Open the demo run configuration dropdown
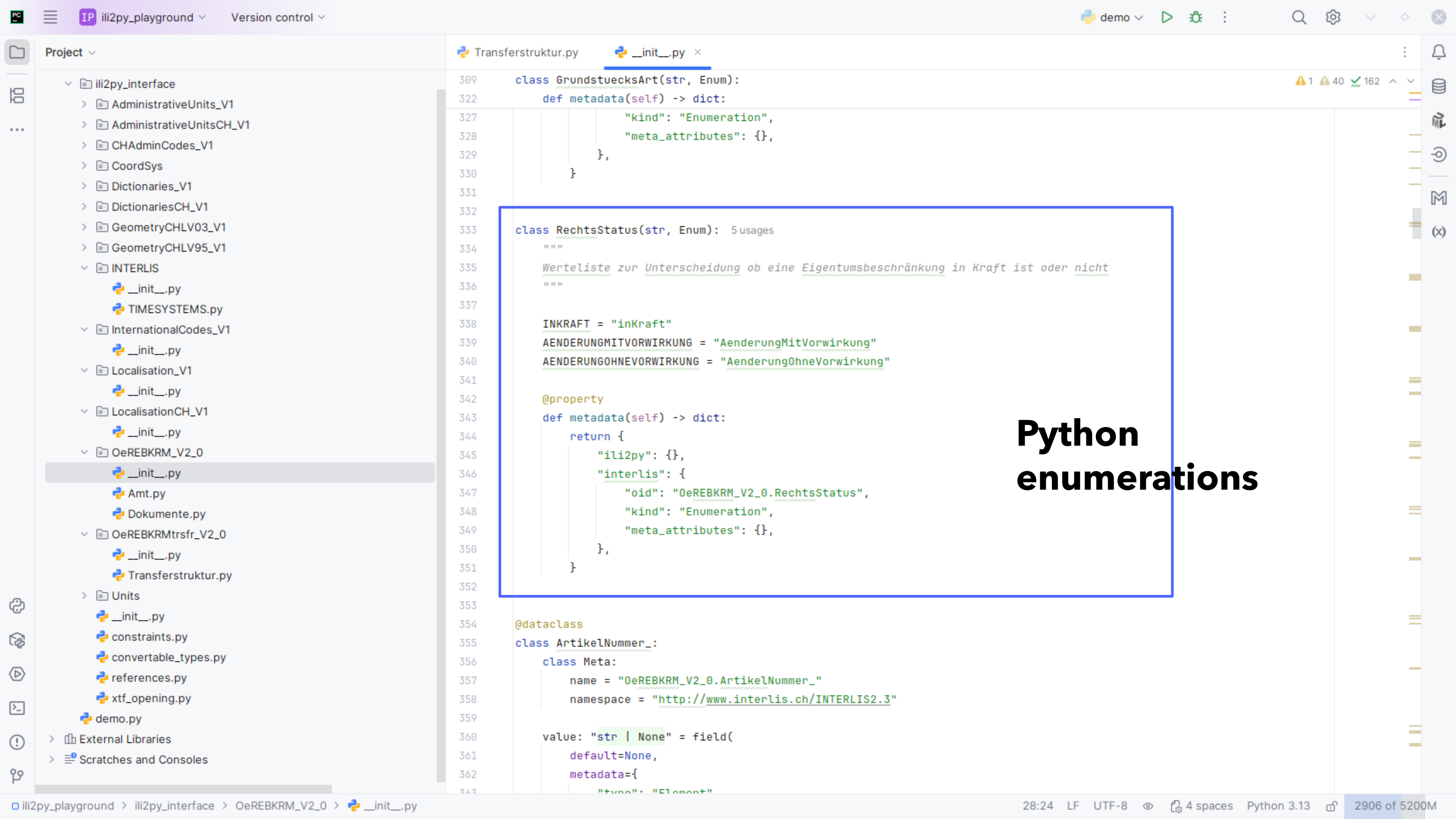The height and width of the screenshot is (819, 1456). tap(1113, 17)
